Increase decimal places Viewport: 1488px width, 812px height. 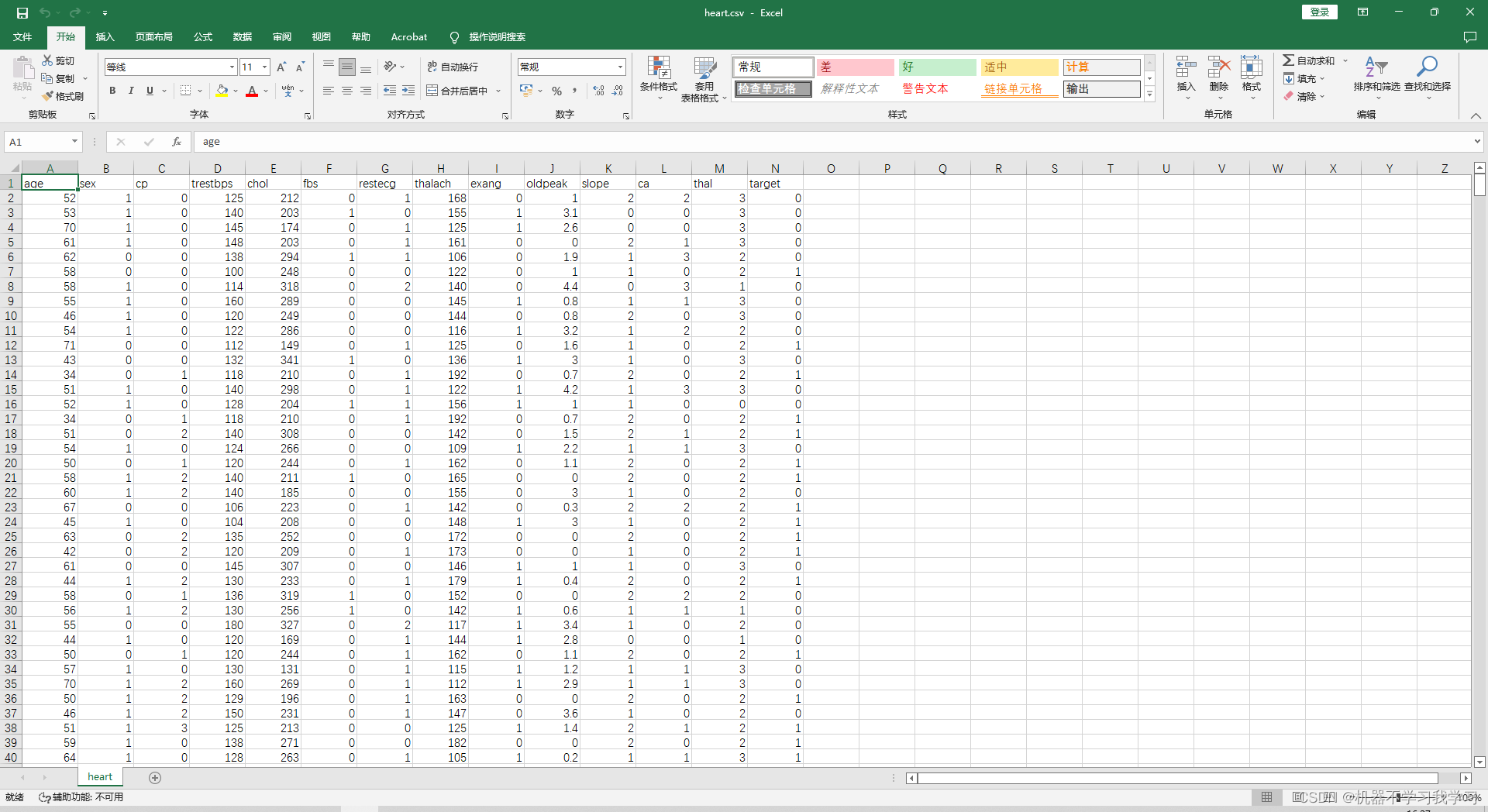pos(598,91)
